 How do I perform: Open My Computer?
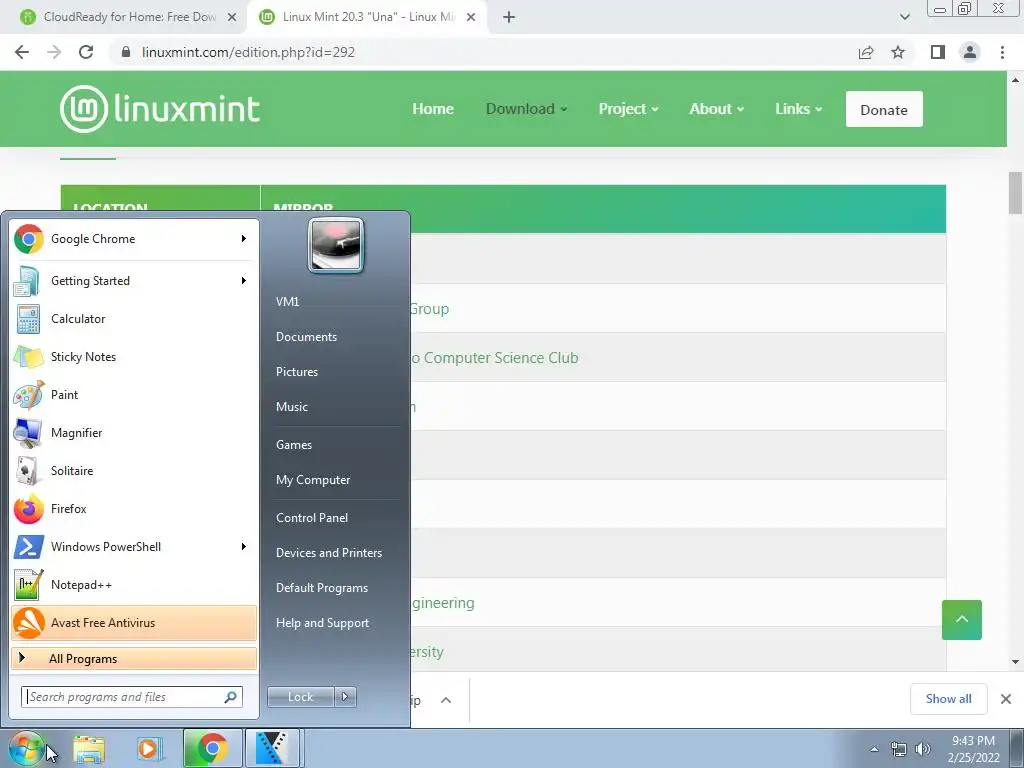point(313,480)
